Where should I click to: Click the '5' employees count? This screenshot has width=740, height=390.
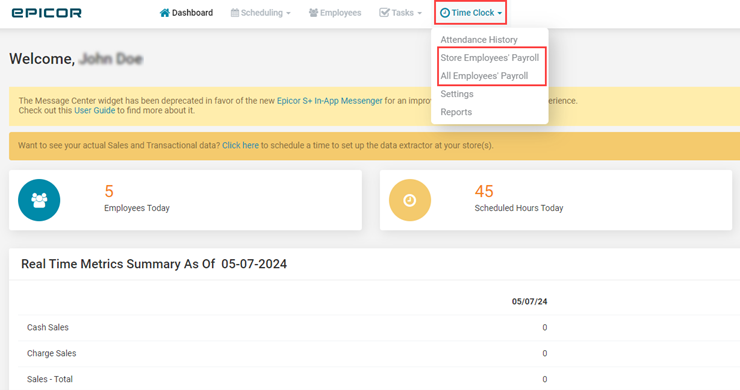pyautogui.click(x=109, y=191)
